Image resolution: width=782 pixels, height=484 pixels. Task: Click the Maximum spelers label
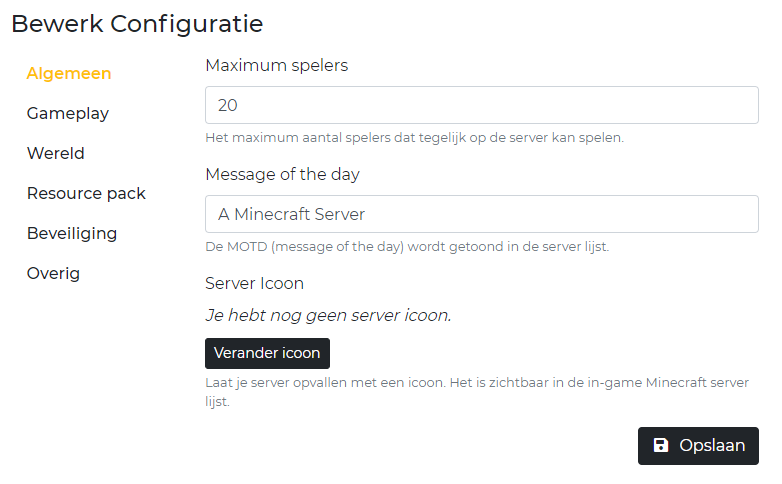pyautogui.click(x=277, y=65)
